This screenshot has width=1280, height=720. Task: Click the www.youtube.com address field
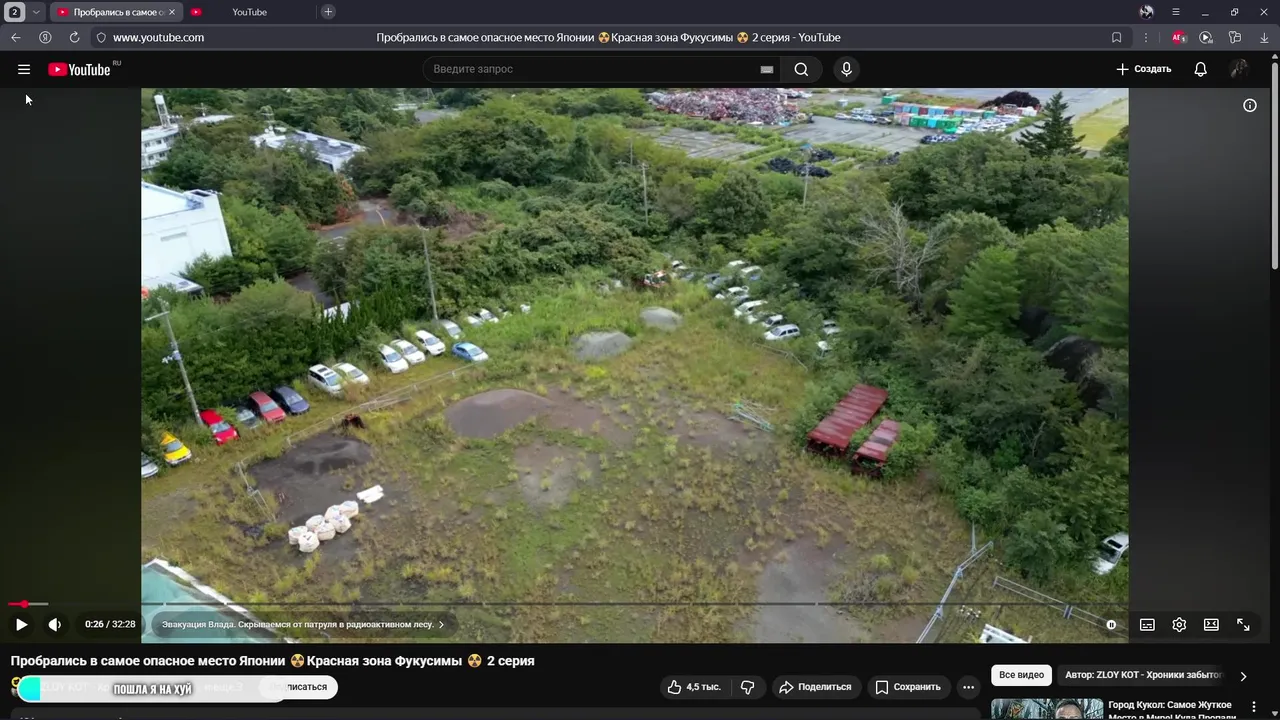(158, 37)
